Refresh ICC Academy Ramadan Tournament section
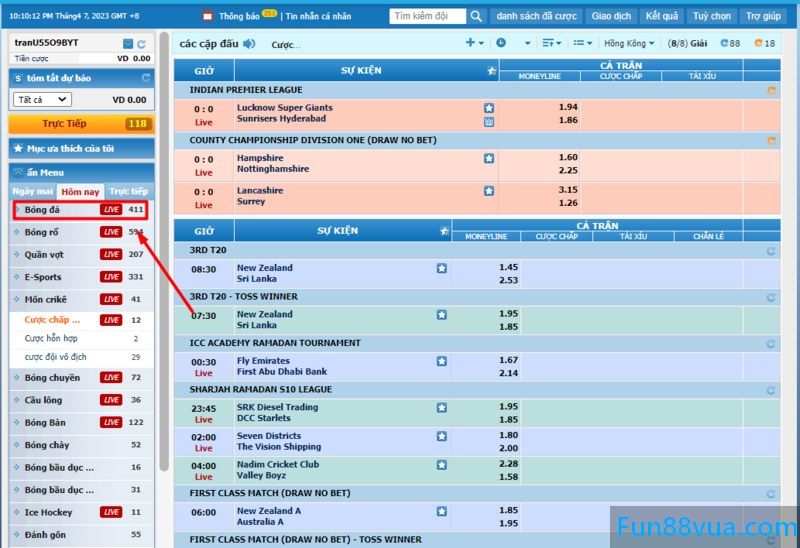 click(771, 343)
